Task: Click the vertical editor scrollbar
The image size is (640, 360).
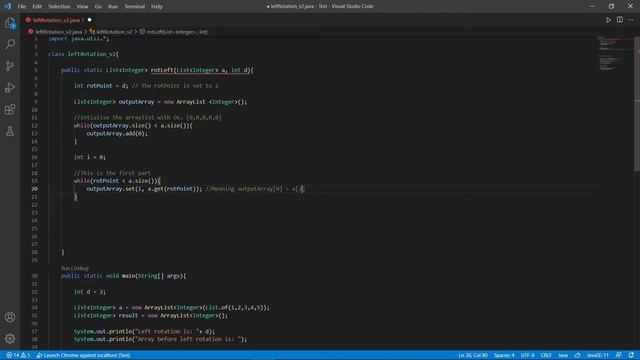Action: (x=637, y=104)
